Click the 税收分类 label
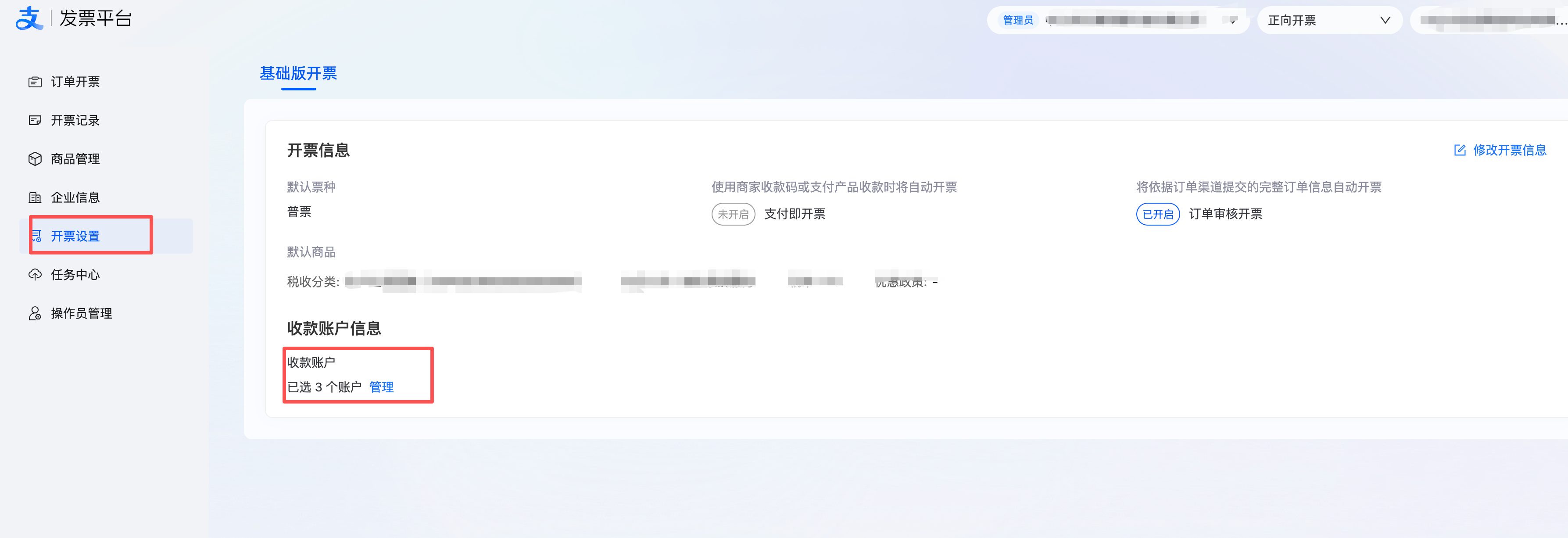1568x538 pixels. [313, 282]
